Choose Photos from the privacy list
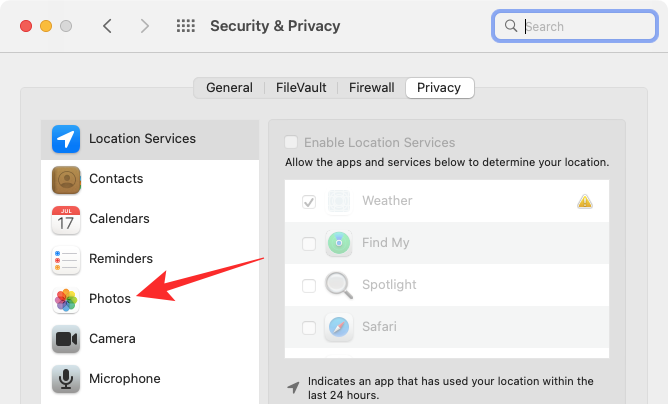 click(x=109, y=298)
